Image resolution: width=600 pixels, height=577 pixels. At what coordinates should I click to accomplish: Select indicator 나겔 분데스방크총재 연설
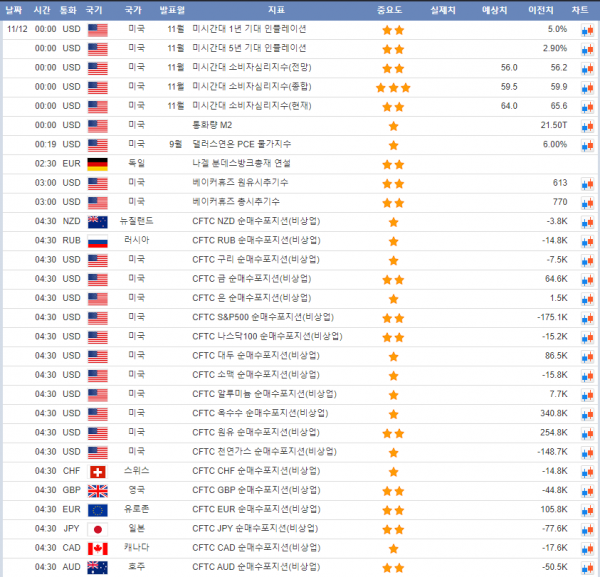[241, 164]
